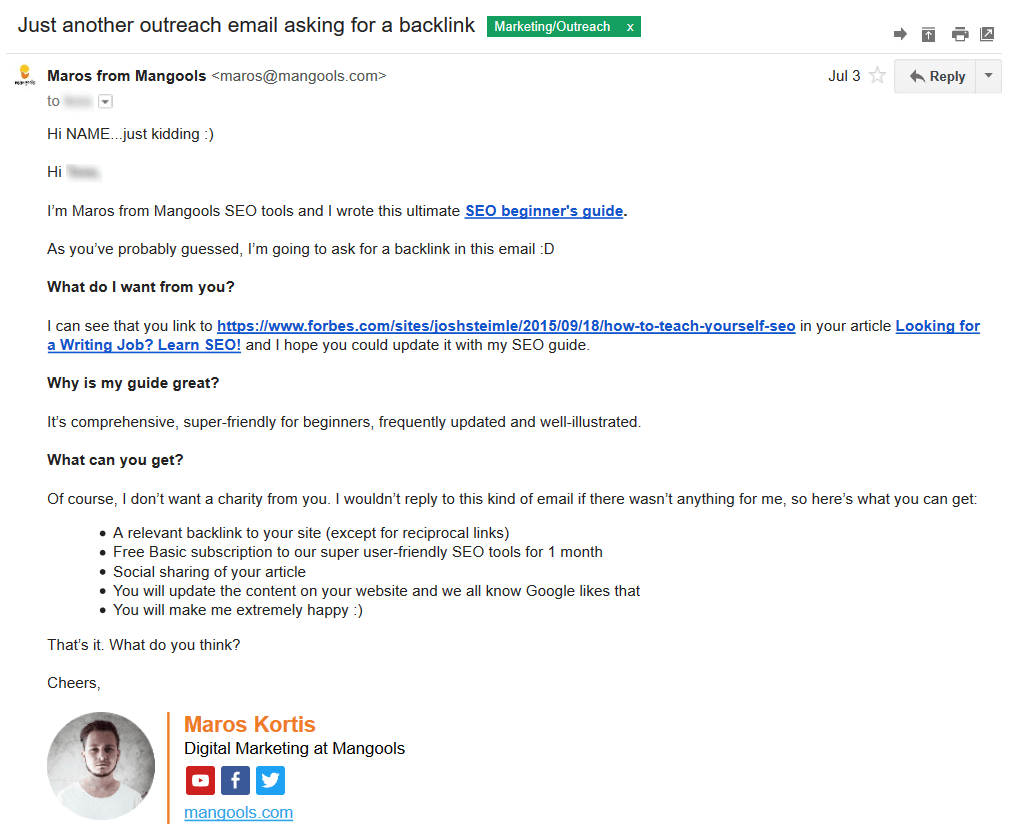Screen dimensions: 1025x840
Task: Click the Twitter icon in signature
Action: [x=270, y=781]
